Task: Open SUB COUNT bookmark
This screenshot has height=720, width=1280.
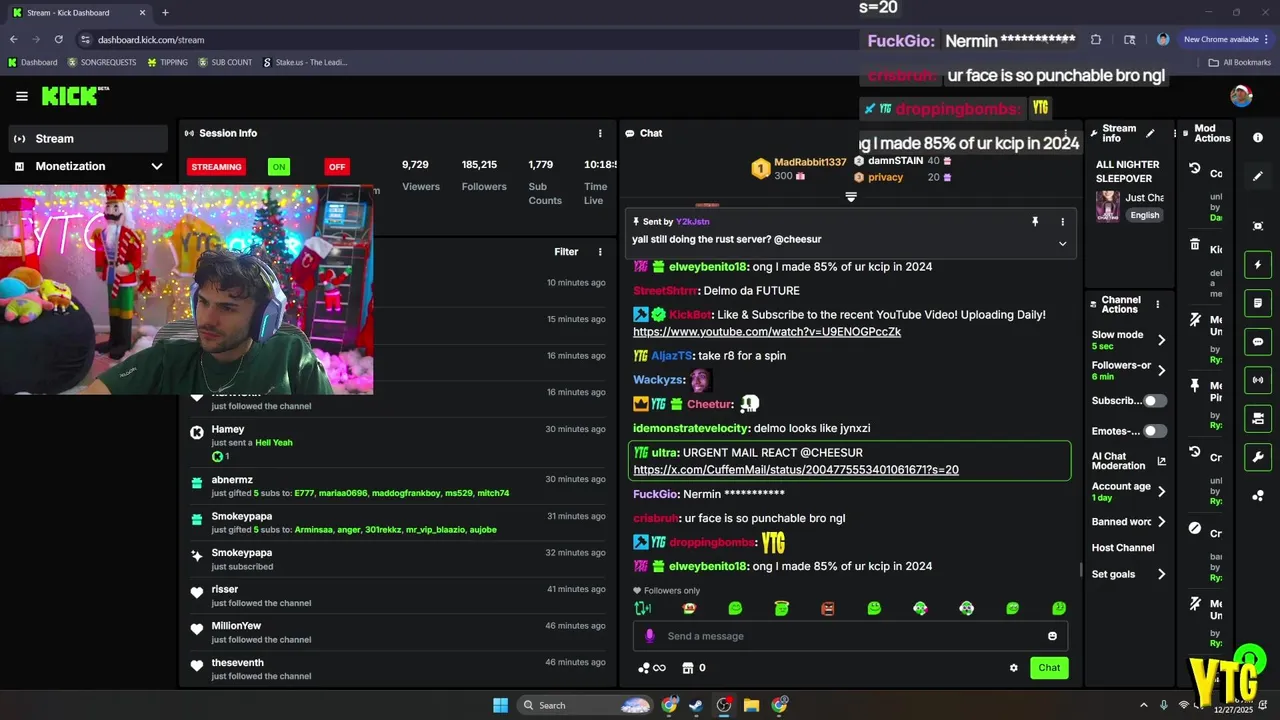Action: point(225,62)
